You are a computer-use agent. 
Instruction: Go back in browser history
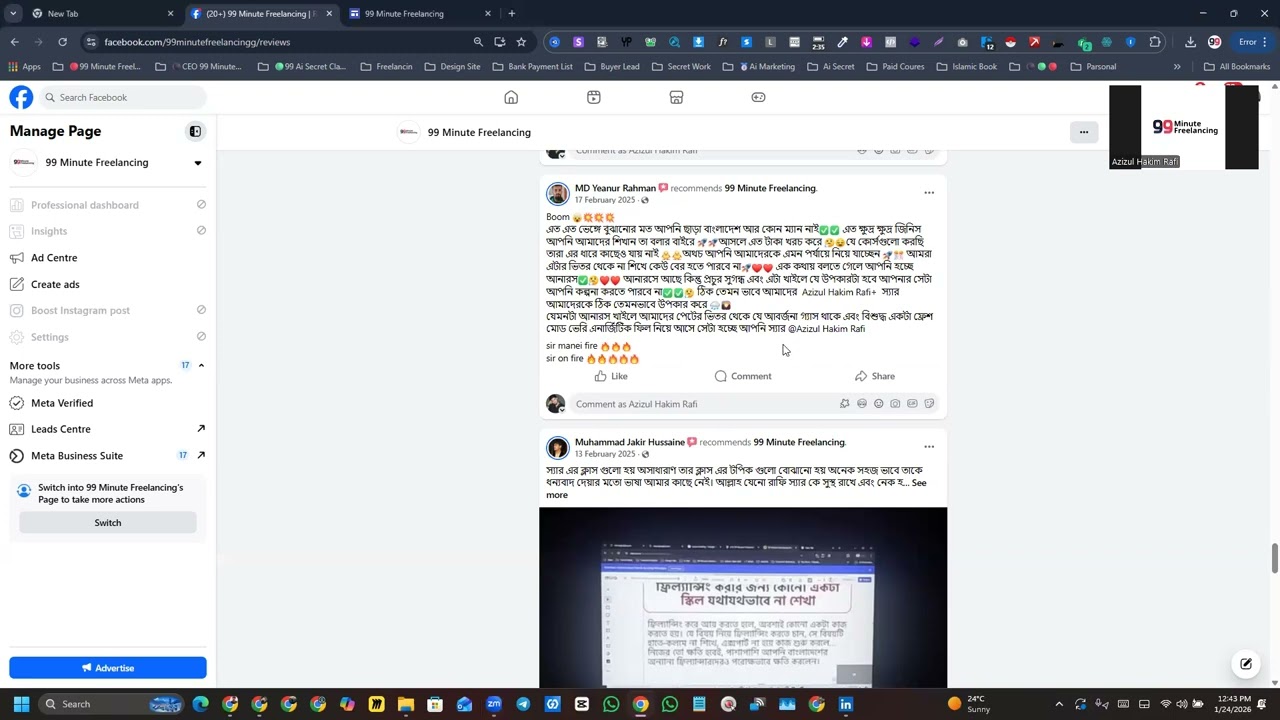(14, 42)
